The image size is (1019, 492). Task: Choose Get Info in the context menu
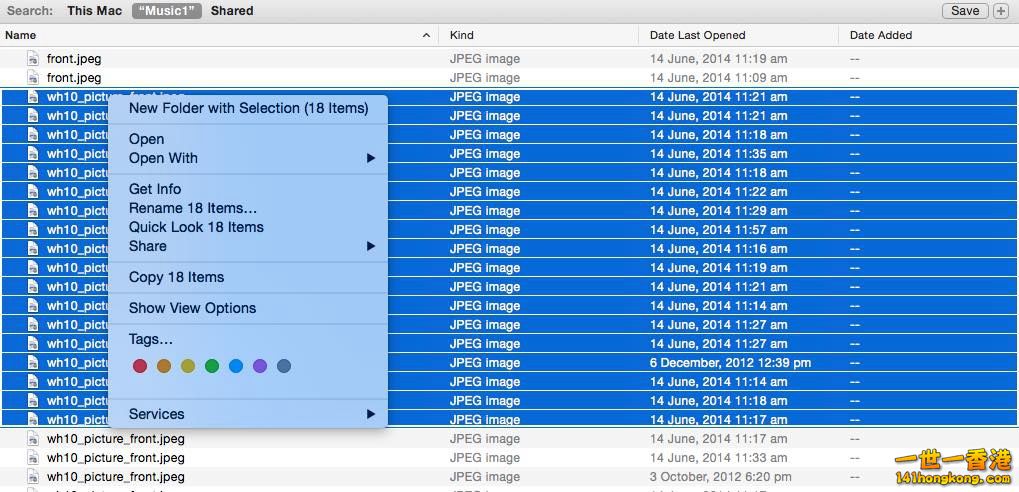coord(155,189)
